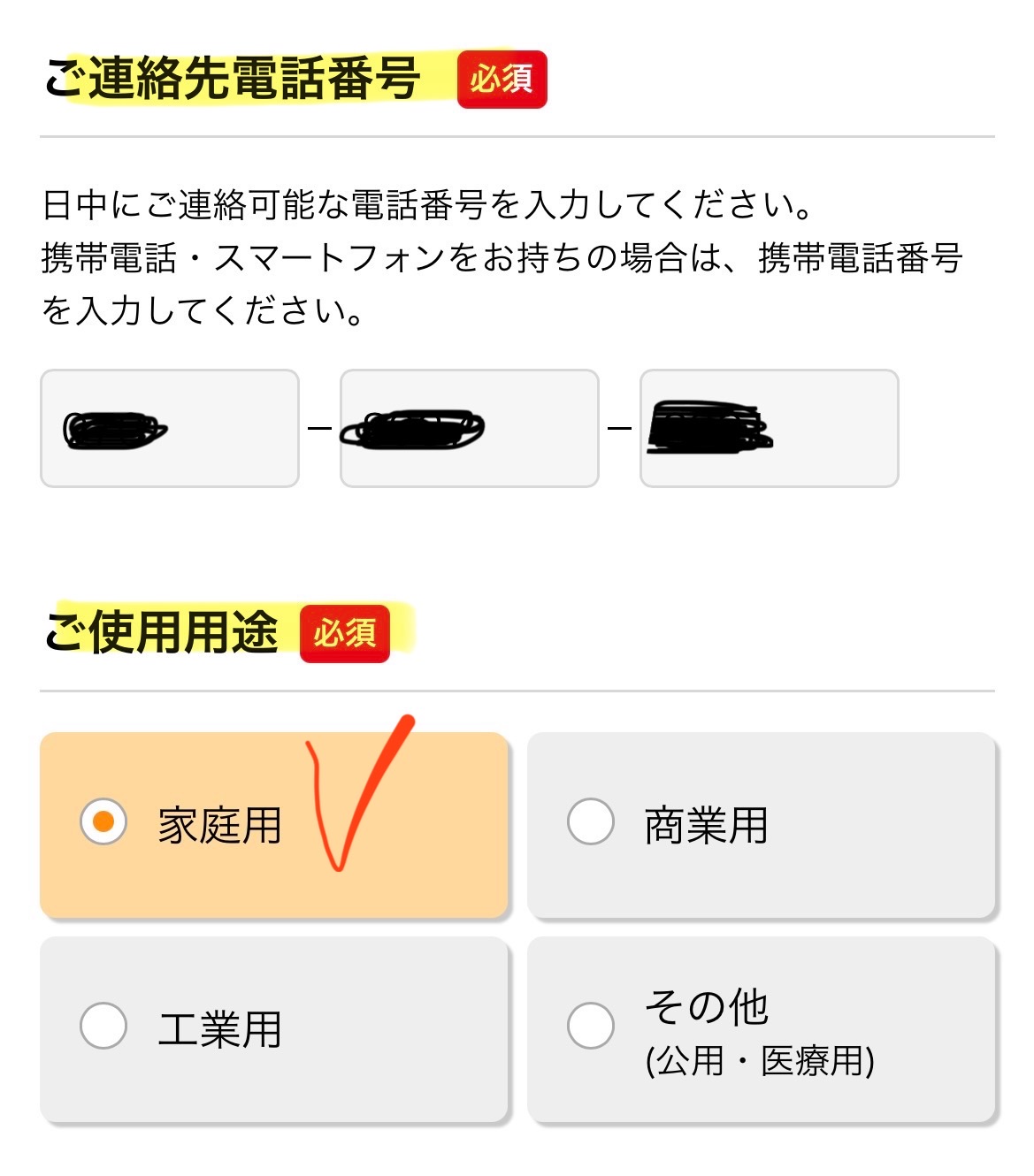Viewport: 1034px width, 1176px height.
Task: Click the 家庭用 label text
Action: pyautogui.click(x=219, y=825)
